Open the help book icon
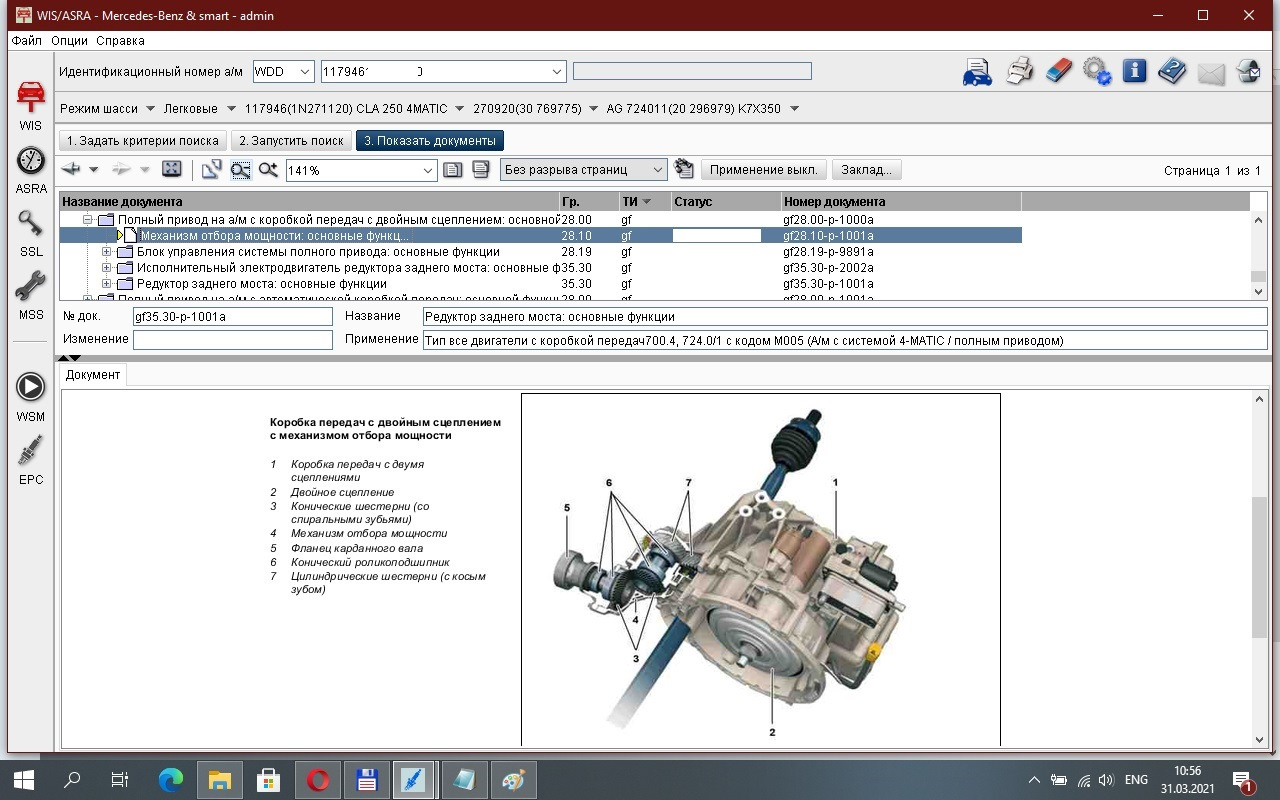The width and height of the screenshot is (1280, 800). point(1172,72)
